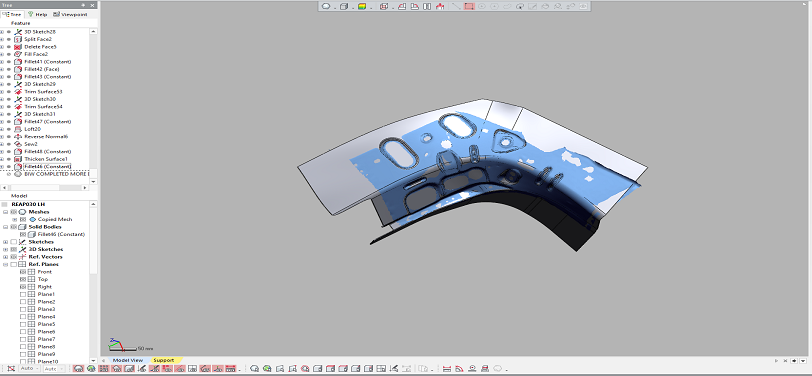
Task: Open the Help tab
Action: (x=38, y=14)
